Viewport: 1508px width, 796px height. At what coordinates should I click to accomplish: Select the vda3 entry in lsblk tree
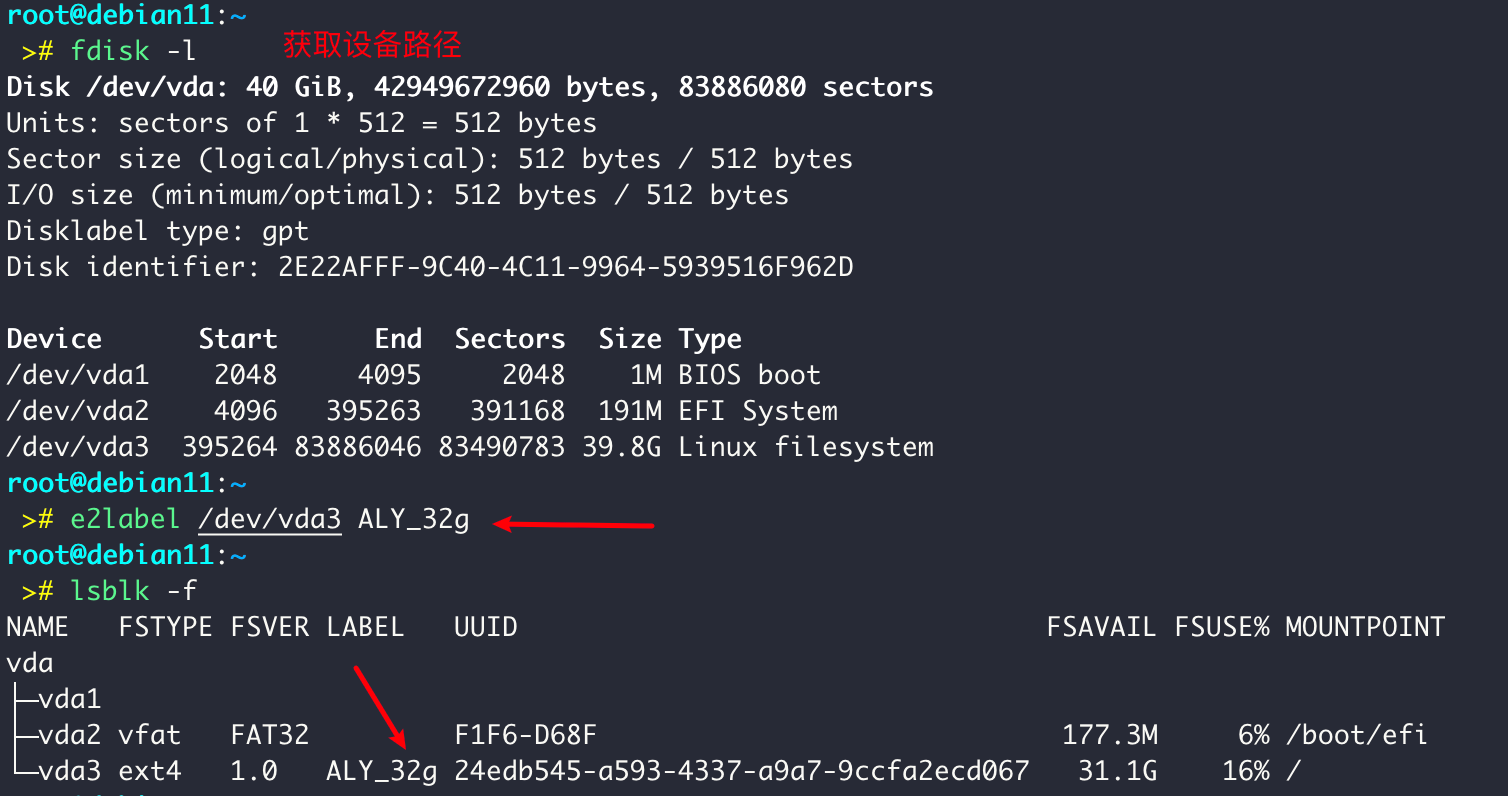[x=70, y=771]
